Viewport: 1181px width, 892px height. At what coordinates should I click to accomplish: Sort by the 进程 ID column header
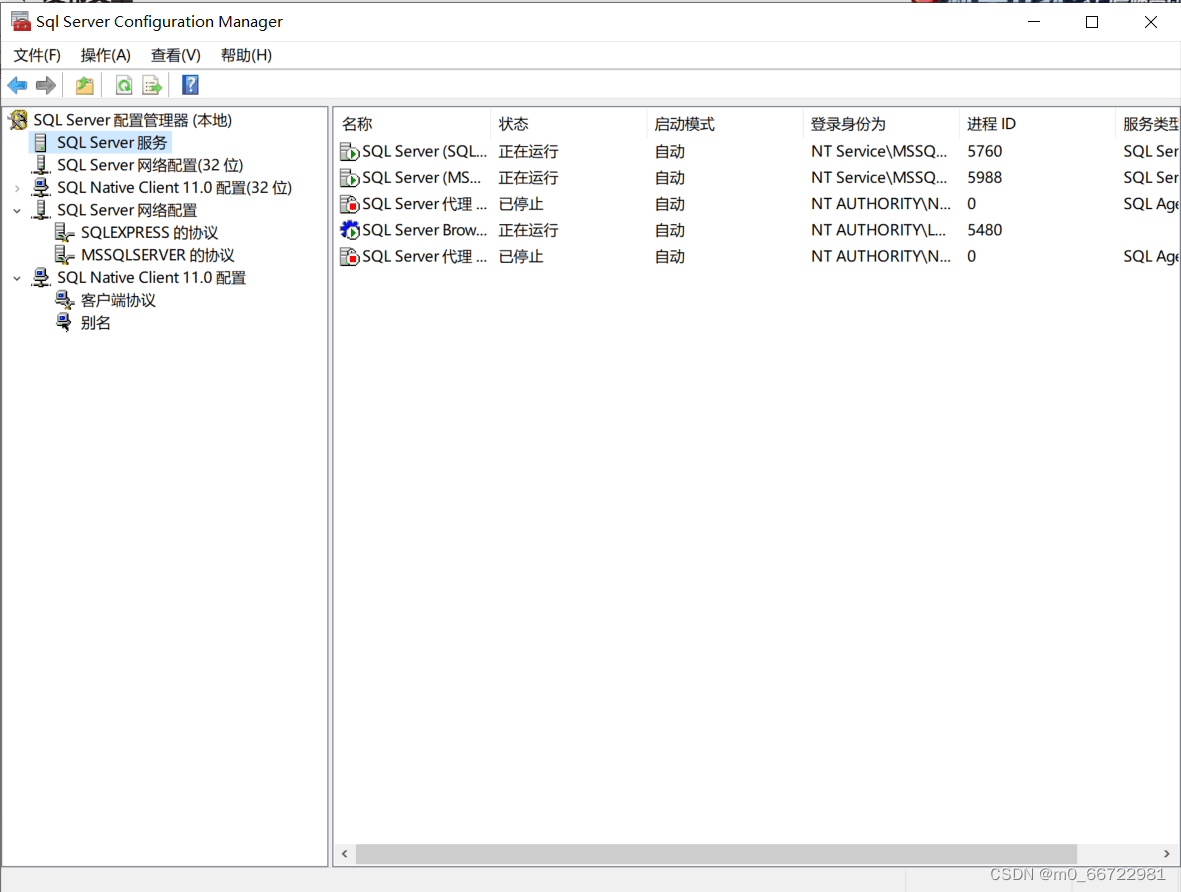click(x=1037, y=124)
